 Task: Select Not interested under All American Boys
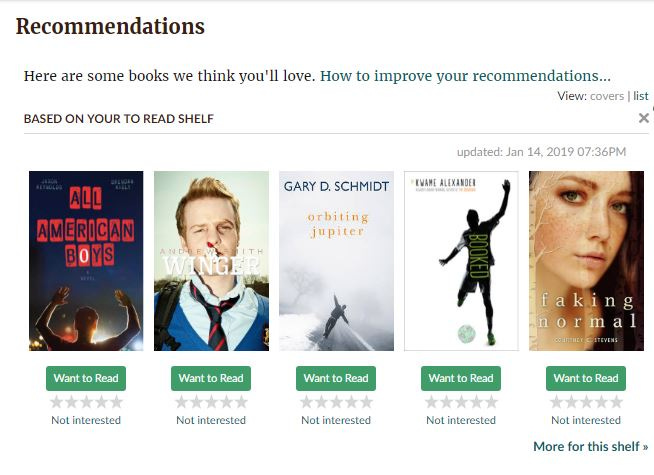(x=86, y=420)
